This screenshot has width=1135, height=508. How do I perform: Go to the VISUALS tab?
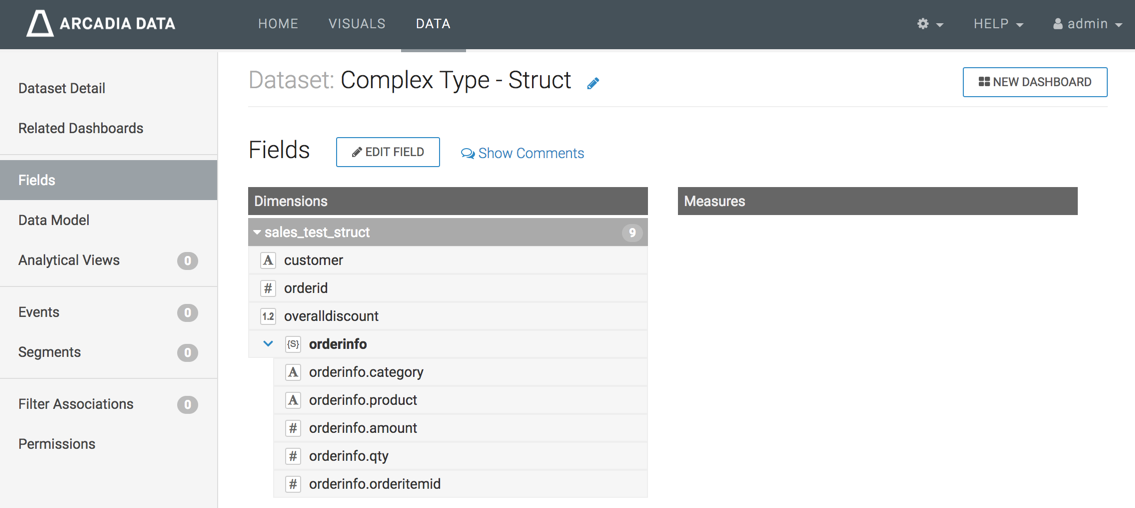pos(357,24)
